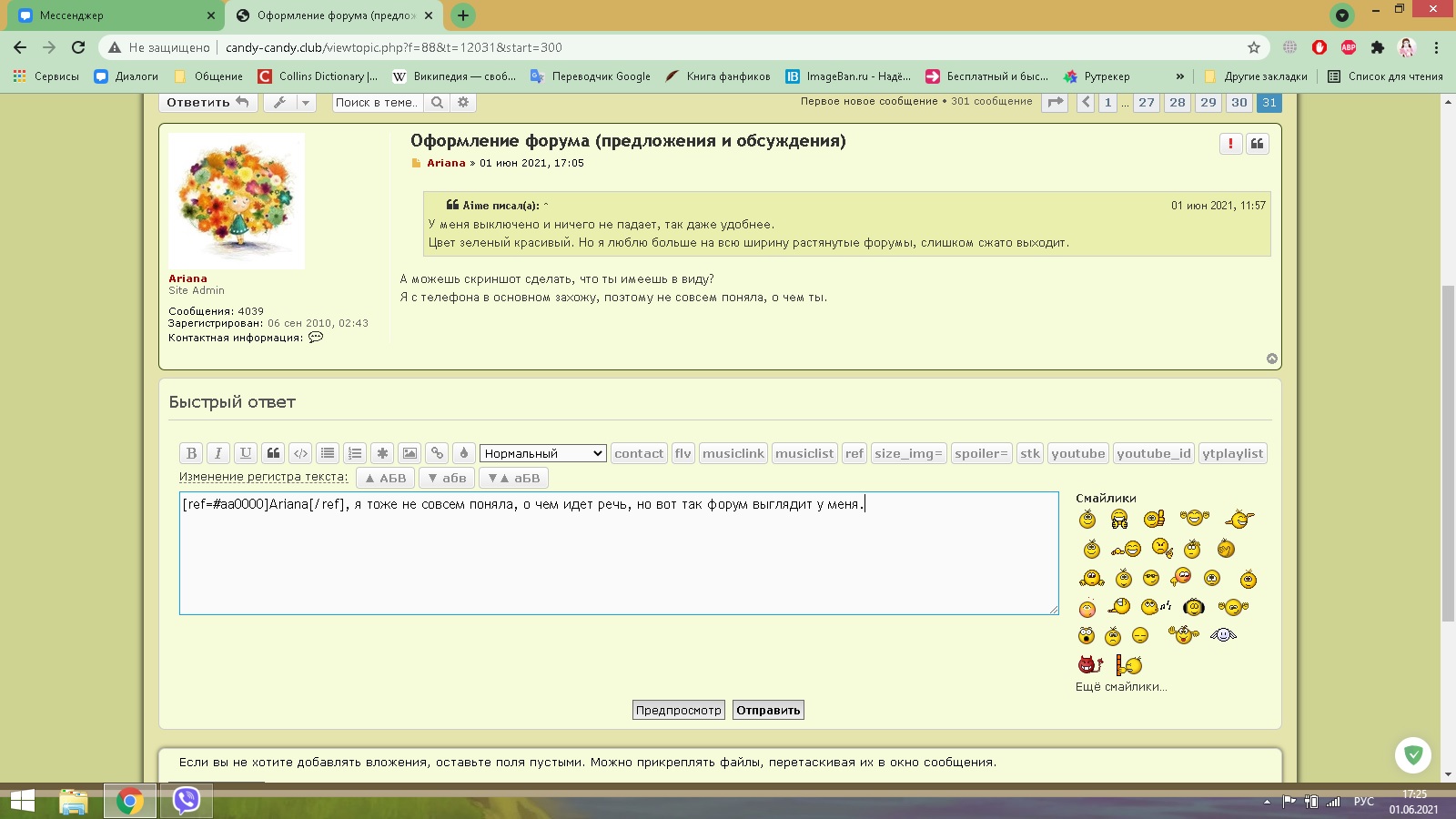The width and height of the screenshot is (1456, 819).
Task: Click the insert image toolbar icon
Action: pyautogui.click(x=409, y=453)
